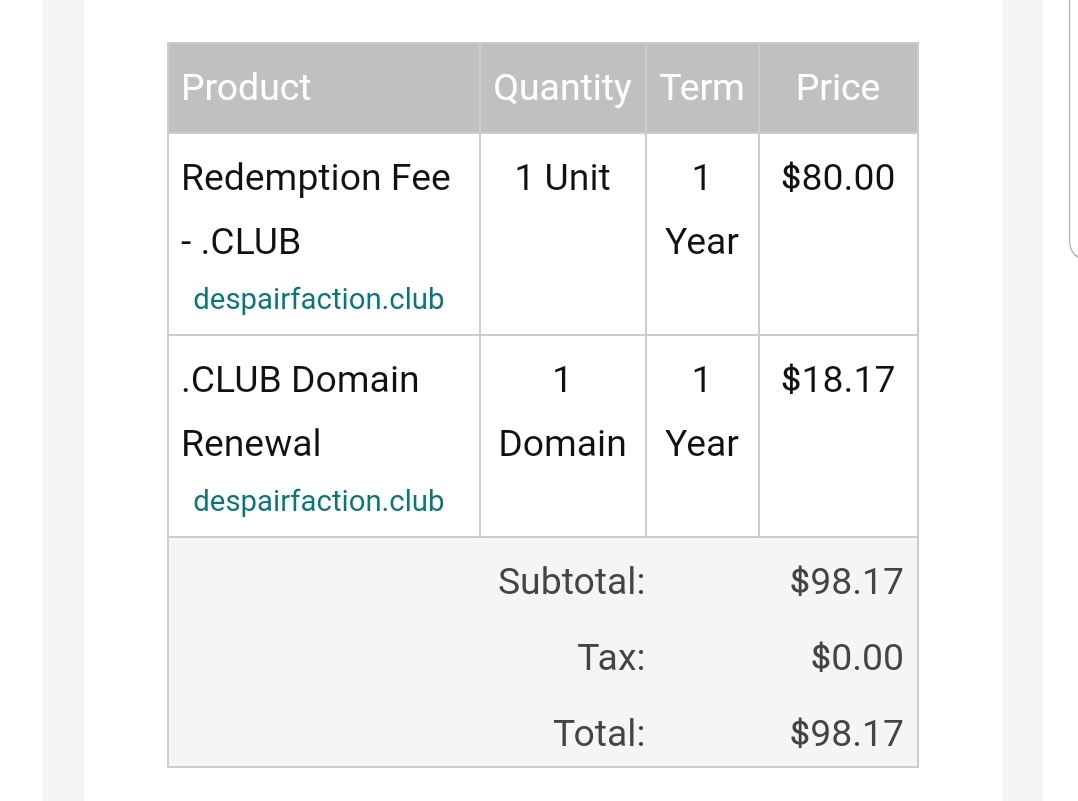Screen dimensions: 1078x801
Task: Click the Subtotal label
Action: (x=572, y=582)
